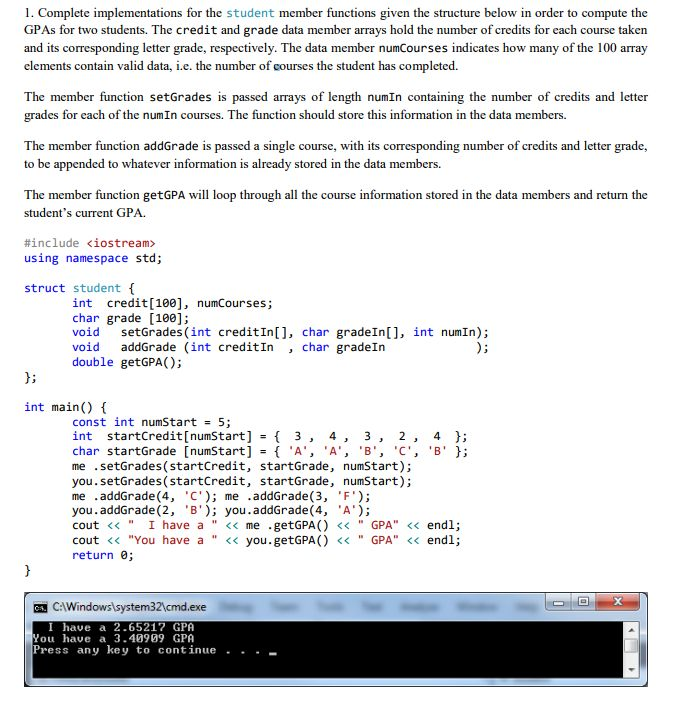Click the console scrollbar down arrow
Screen dimensions: 682x703
(x=631, y=670)
